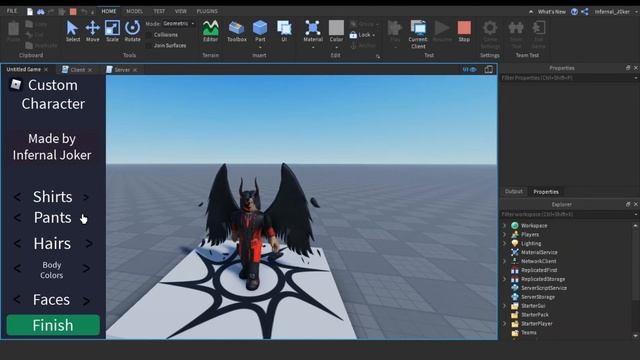Expand the Lighting node
This screenshot has width=640, height=360.
(x=505, y=243)
